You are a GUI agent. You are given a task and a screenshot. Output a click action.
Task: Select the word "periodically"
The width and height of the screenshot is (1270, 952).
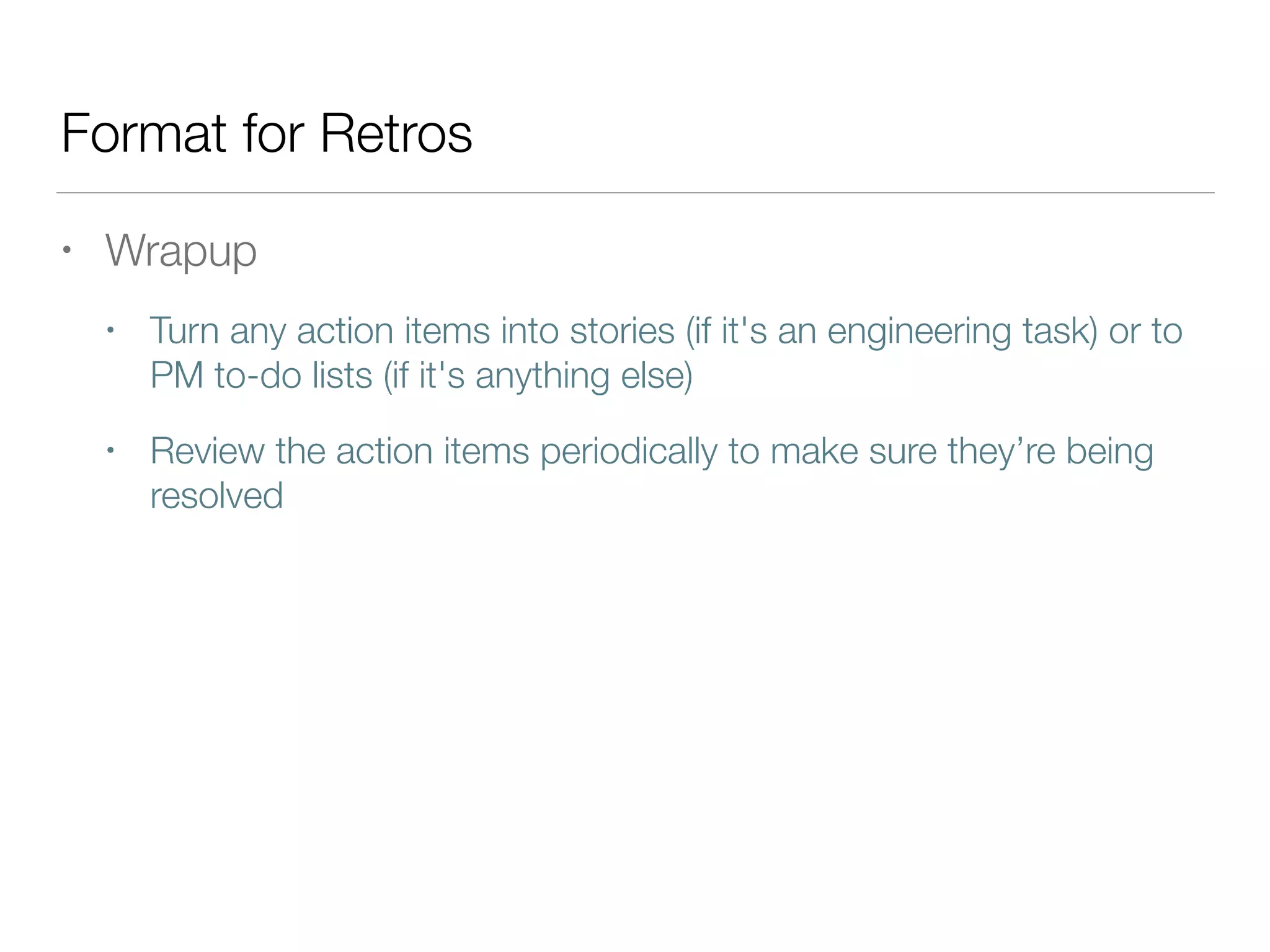628,451
